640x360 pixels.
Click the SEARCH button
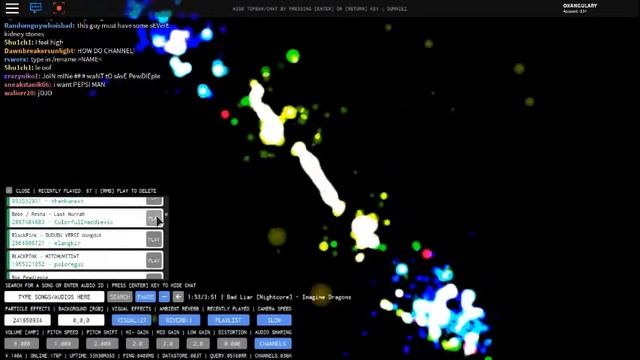[120, 297]
